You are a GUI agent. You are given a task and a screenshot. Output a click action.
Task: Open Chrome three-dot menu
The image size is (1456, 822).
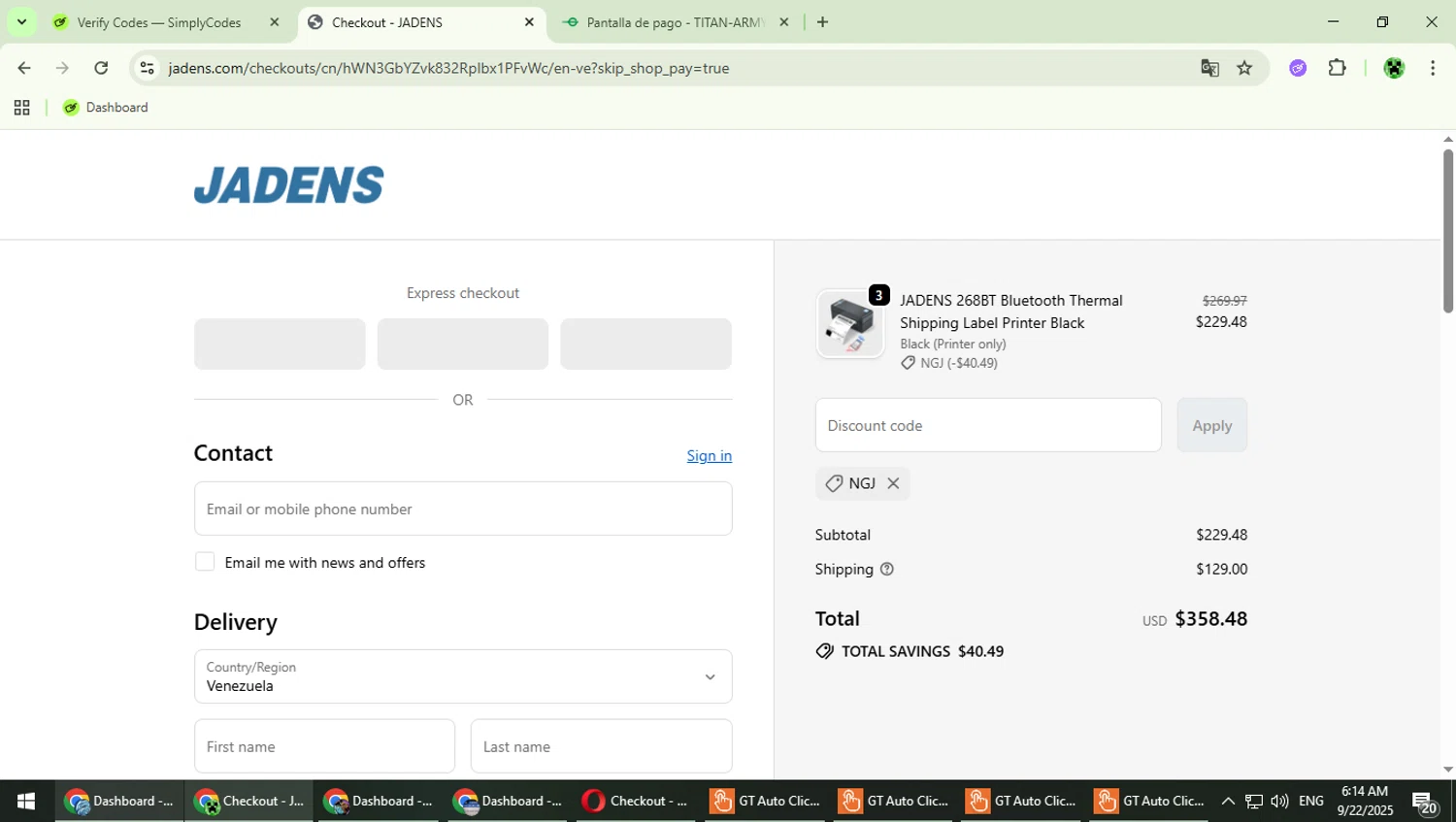(x=1433, y=68)
